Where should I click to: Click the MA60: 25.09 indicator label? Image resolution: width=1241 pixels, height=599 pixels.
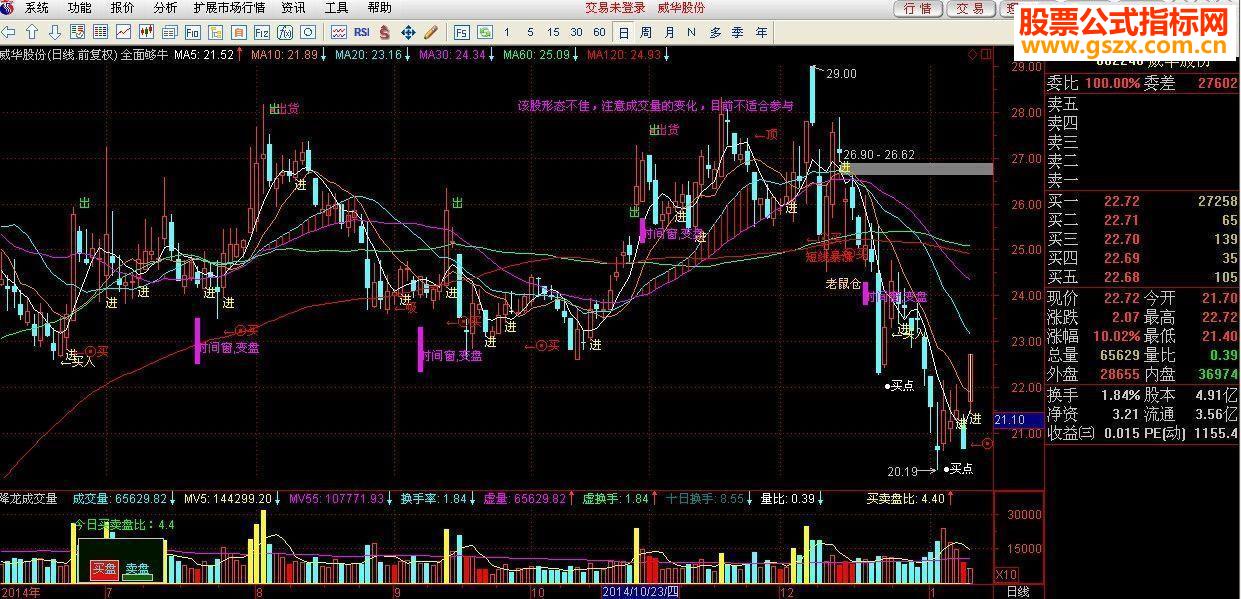tap(536, 55)
